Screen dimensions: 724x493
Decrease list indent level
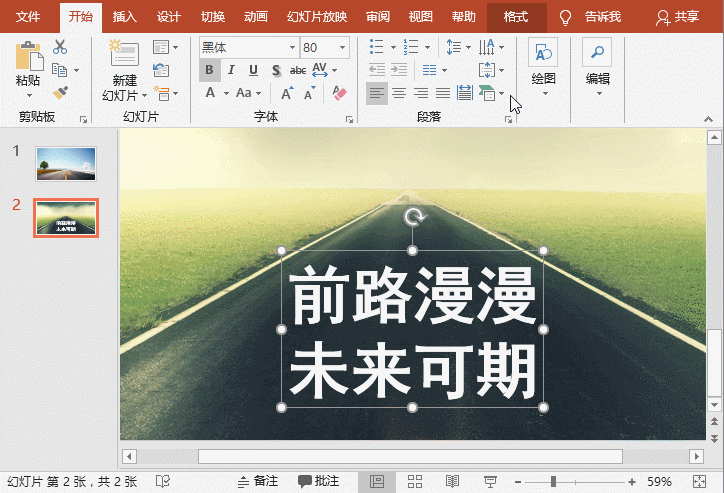coord(377,70)
